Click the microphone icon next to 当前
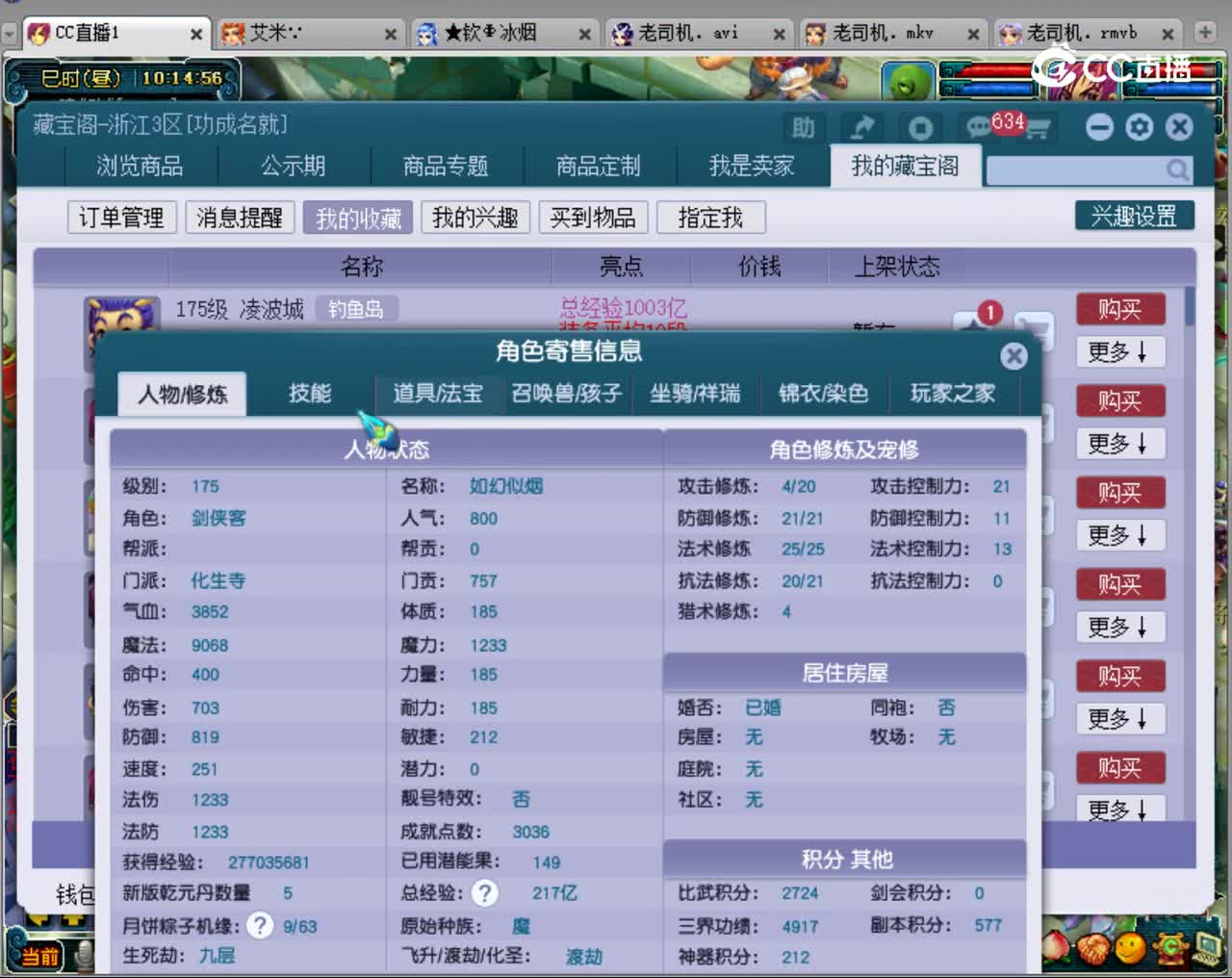1232x978 pixels. pyautogui.click(x=85, y=954)
